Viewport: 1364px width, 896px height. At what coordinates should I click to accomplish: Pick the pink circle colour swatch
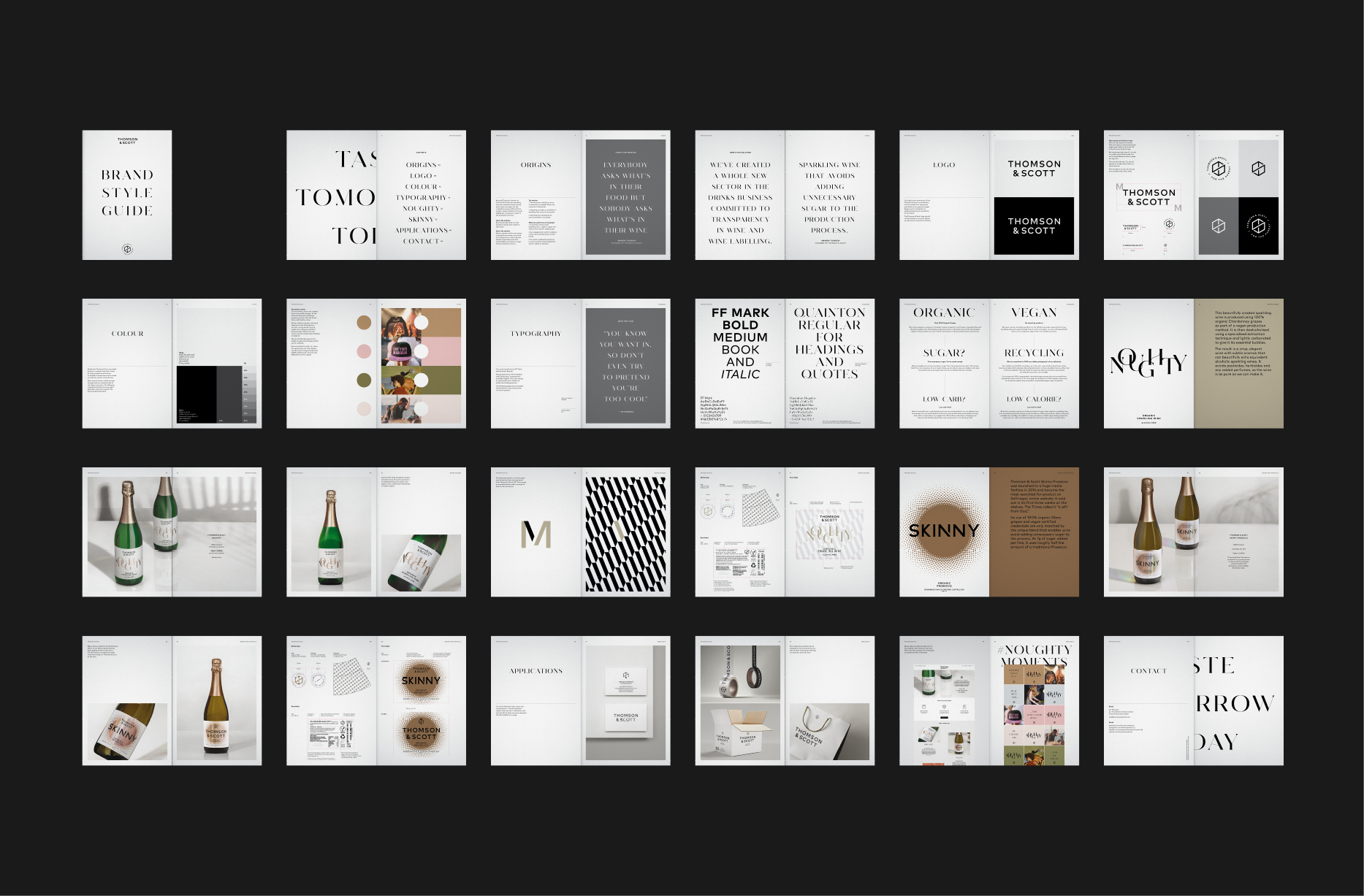coord(364,351)
